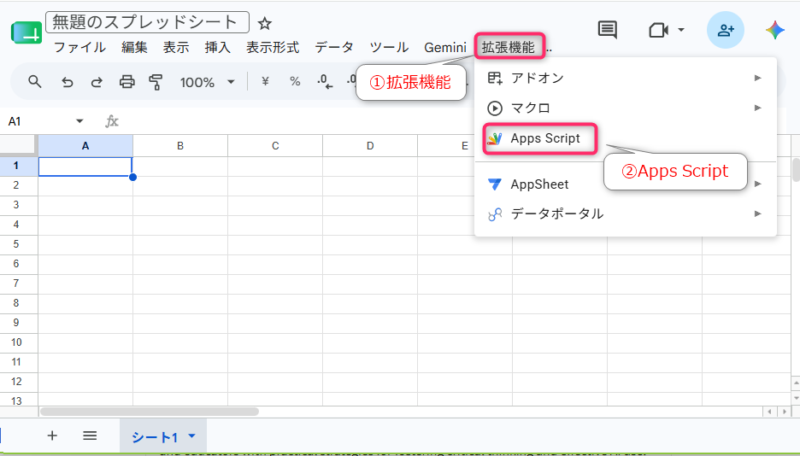
Task: Click the horizontal scroll right arrow
Action: point(784,411)
